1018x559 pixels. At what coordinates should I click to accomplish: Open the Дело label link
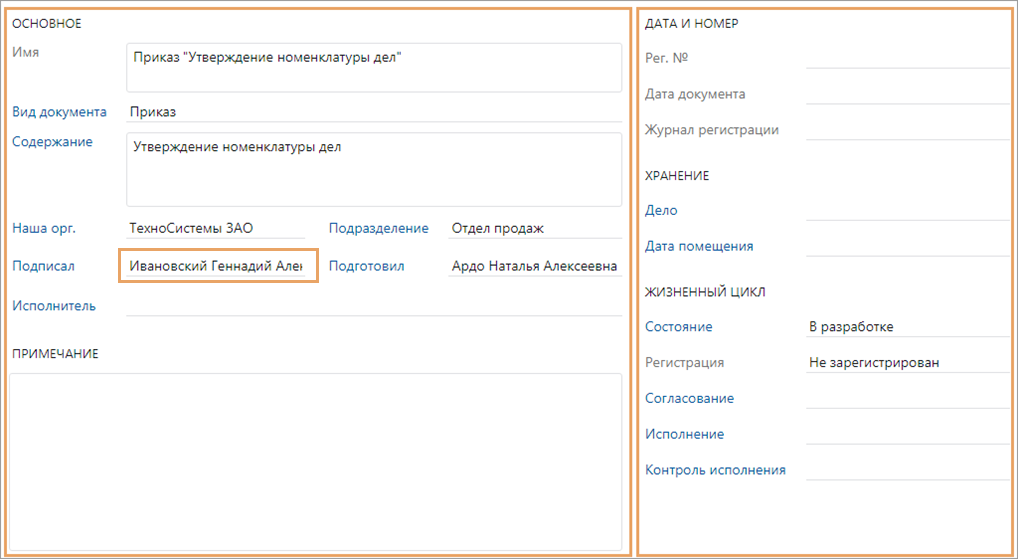pos(661,210)
